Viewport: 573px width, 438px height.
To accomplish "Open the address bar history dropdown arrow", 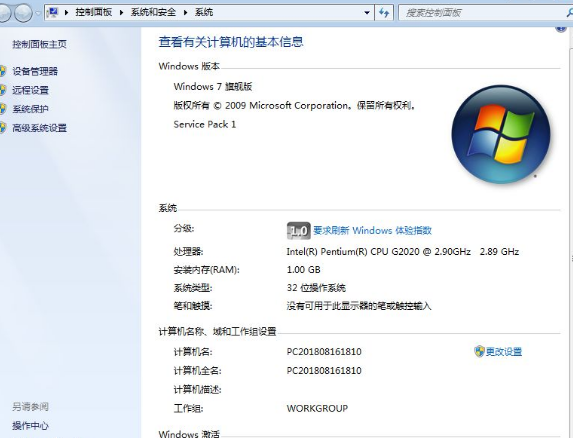I will point(367,13).
